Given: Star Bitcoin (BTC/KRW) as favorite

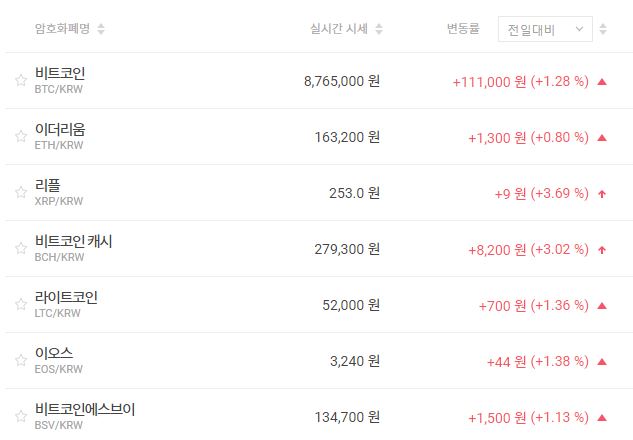Looking at the screenshot, I should point(20,81).
